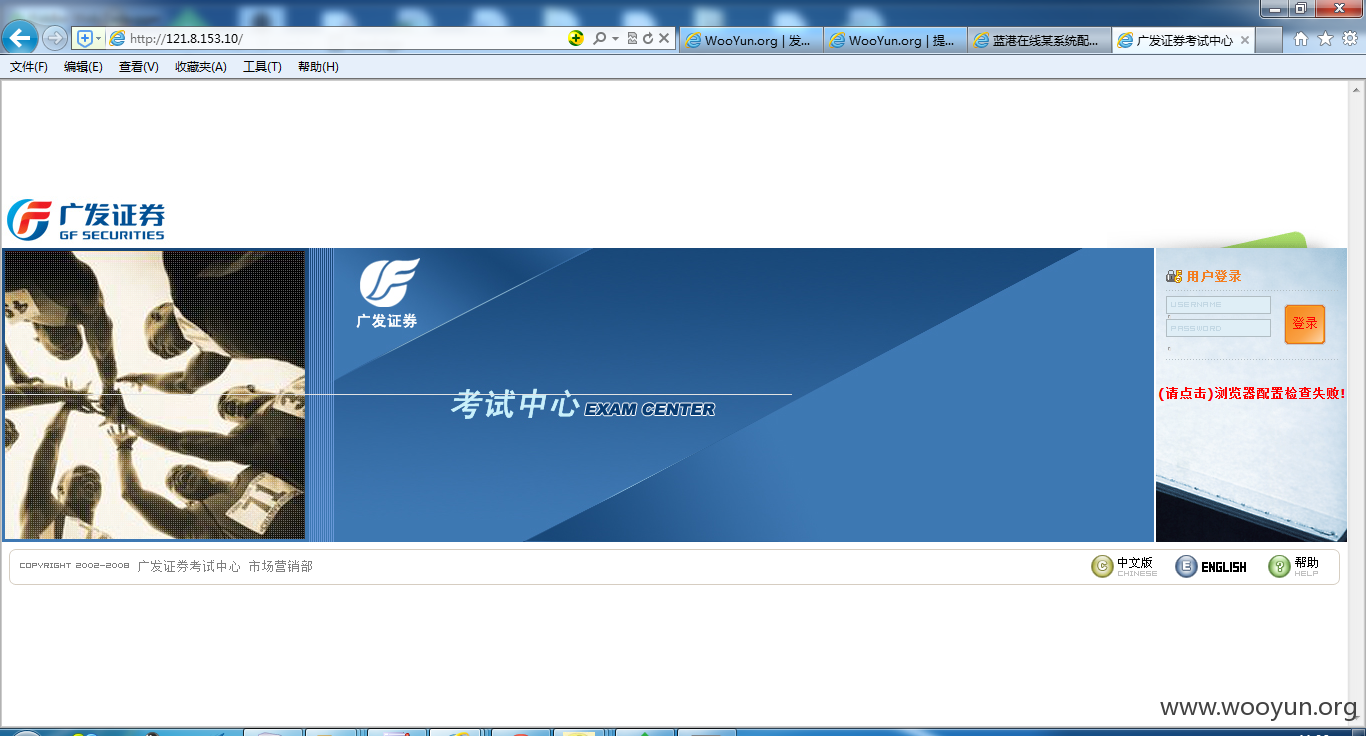This screenshot has width=1366, height=736.
Task: Open the 帮助(H) menu
Action: point(318,67)
